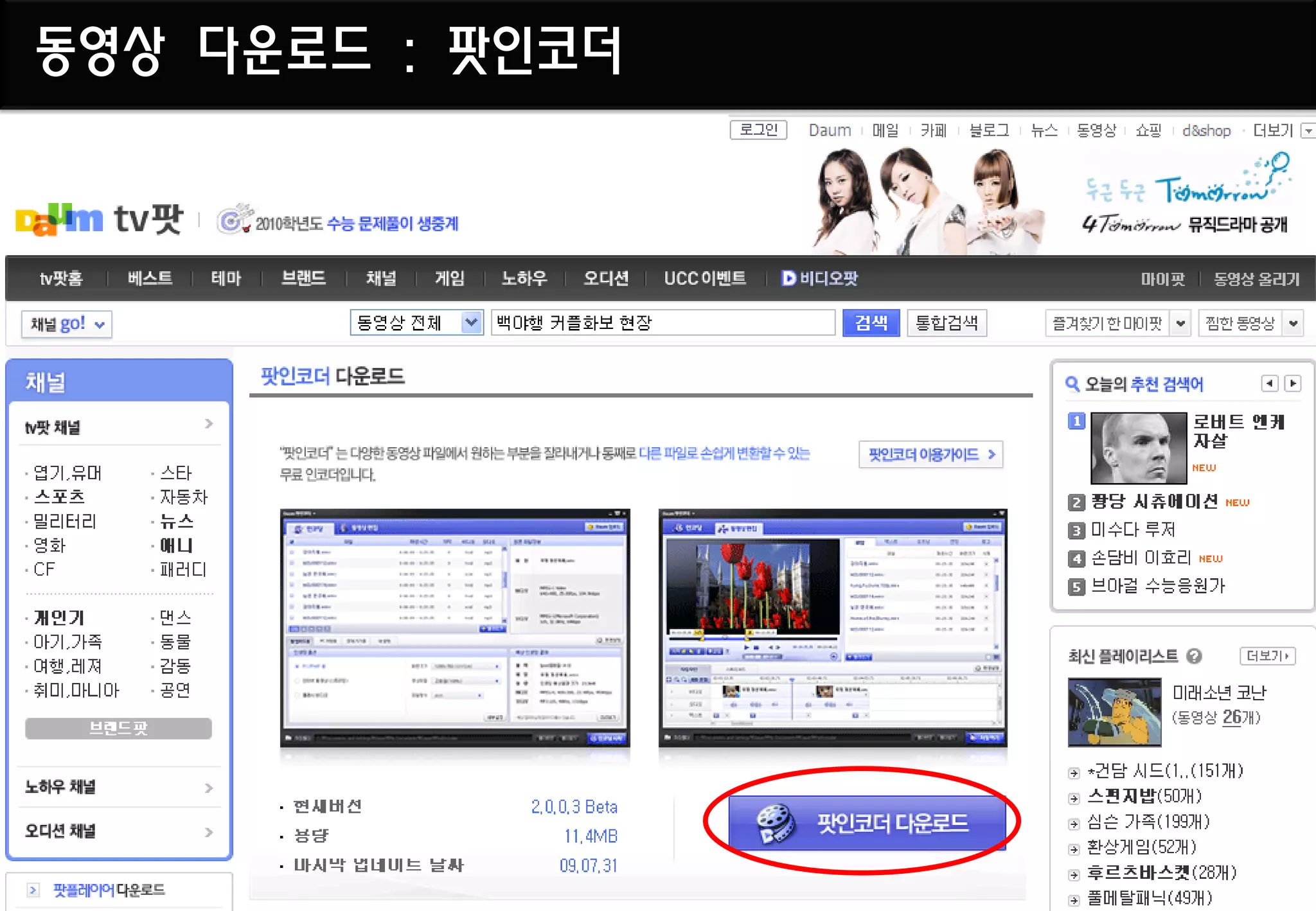Open the right 팟인코더 screenshot with tulips

[833, 628]
